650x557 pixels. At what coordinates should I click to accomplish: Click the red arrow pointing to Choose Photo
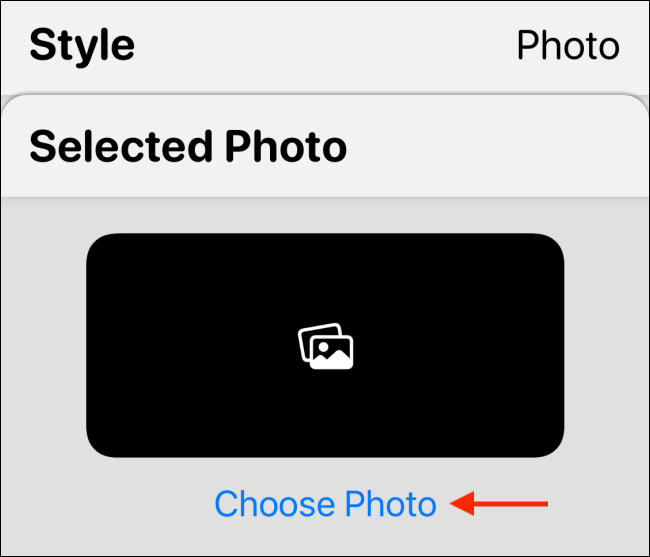point(500,504)
